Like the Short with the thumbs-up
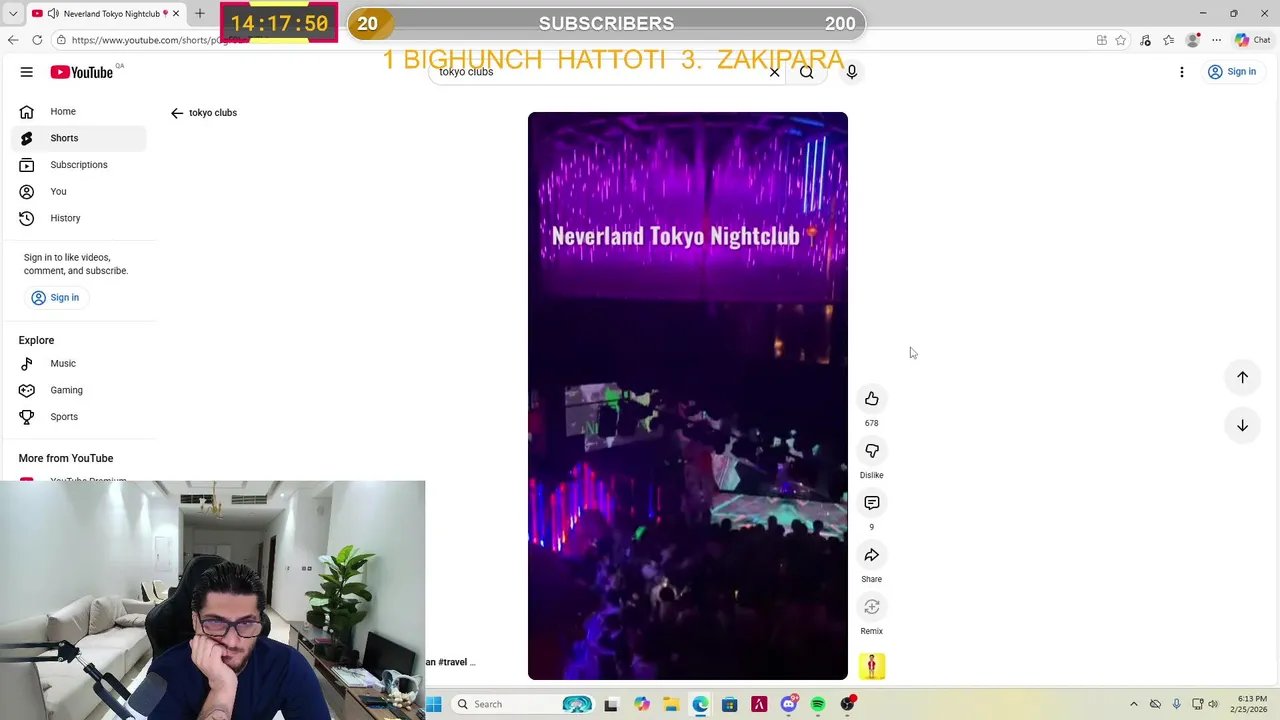The width and height of the screenshot is (1280, 720). pyautogui.click(x=872, y=399)
